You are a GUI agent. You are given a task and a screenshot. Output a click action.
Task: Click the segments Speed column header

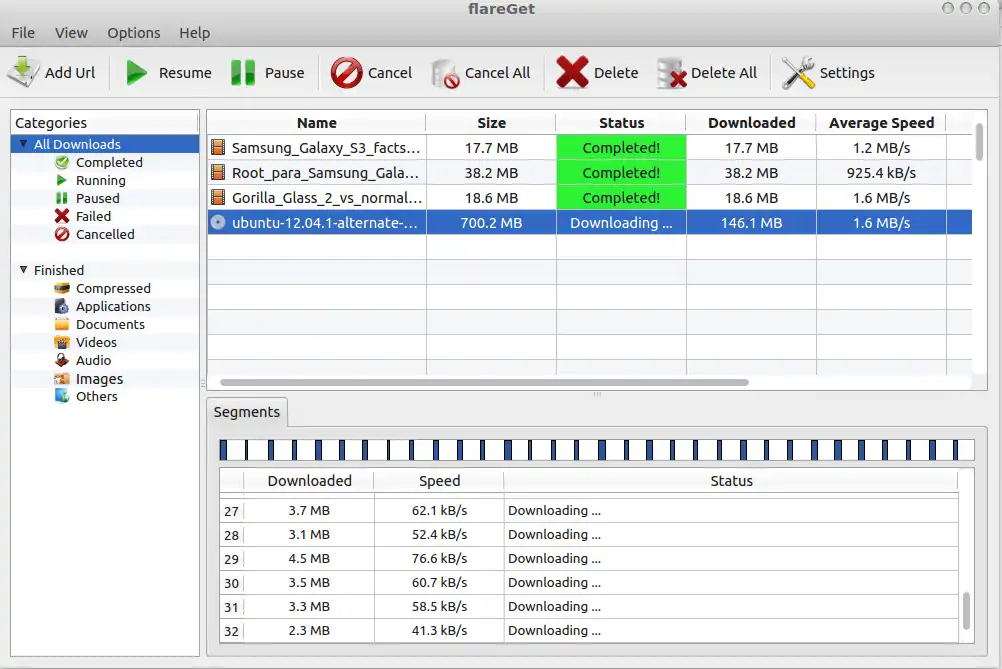(x=439, y=481)
